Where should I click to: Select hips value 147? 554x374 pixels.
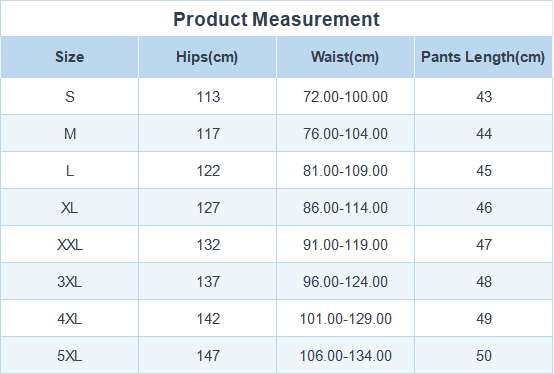click(208, 356)
